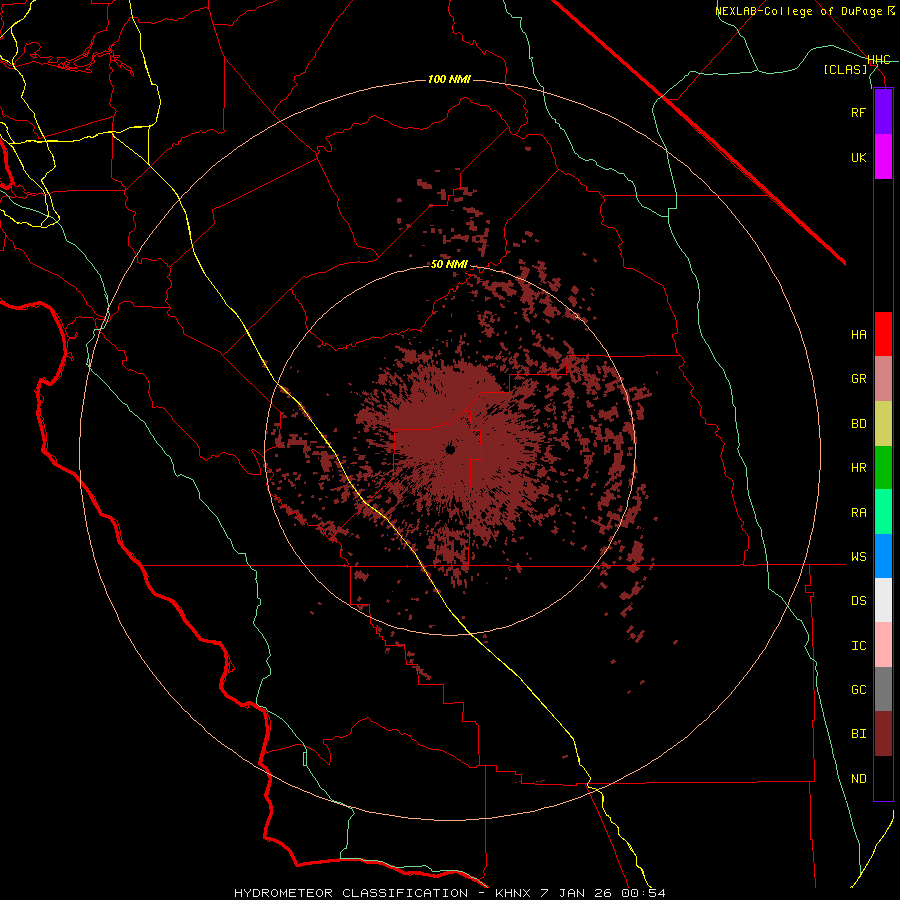Click the RA light green legend swatch

pos(883,512)
